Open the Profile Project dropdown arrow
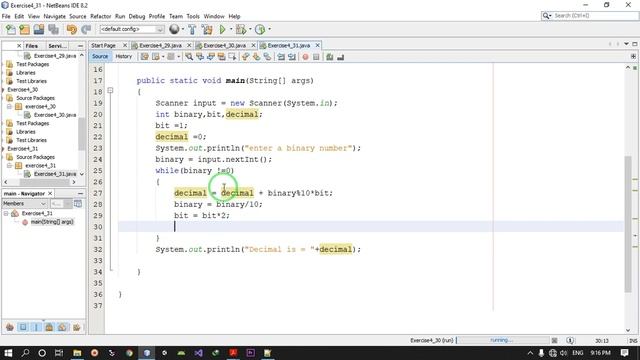The height and width of the screenshot is (360, 640). (x=269, y=29)
